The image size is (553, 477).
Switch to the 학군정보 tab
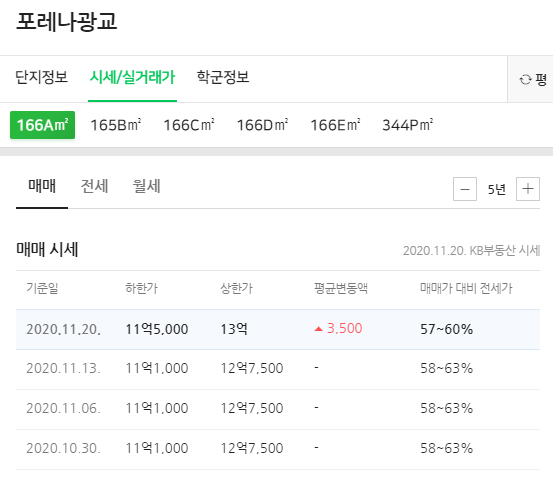pyautogui.click(x=223, y=77)
